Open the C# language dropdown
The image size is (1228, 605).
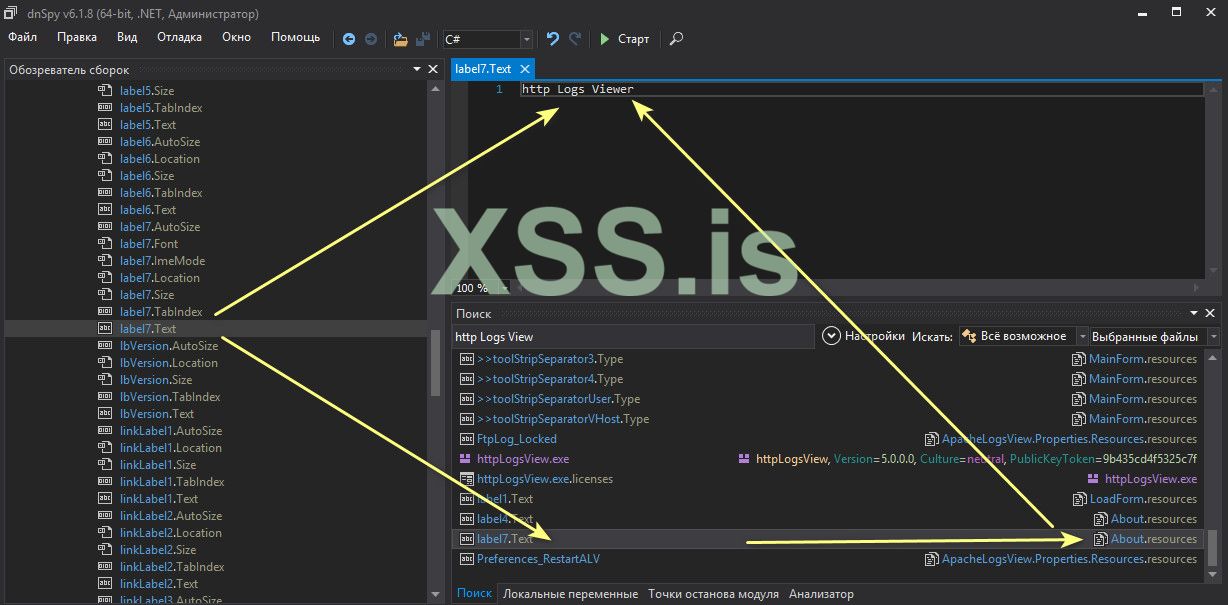526,39
